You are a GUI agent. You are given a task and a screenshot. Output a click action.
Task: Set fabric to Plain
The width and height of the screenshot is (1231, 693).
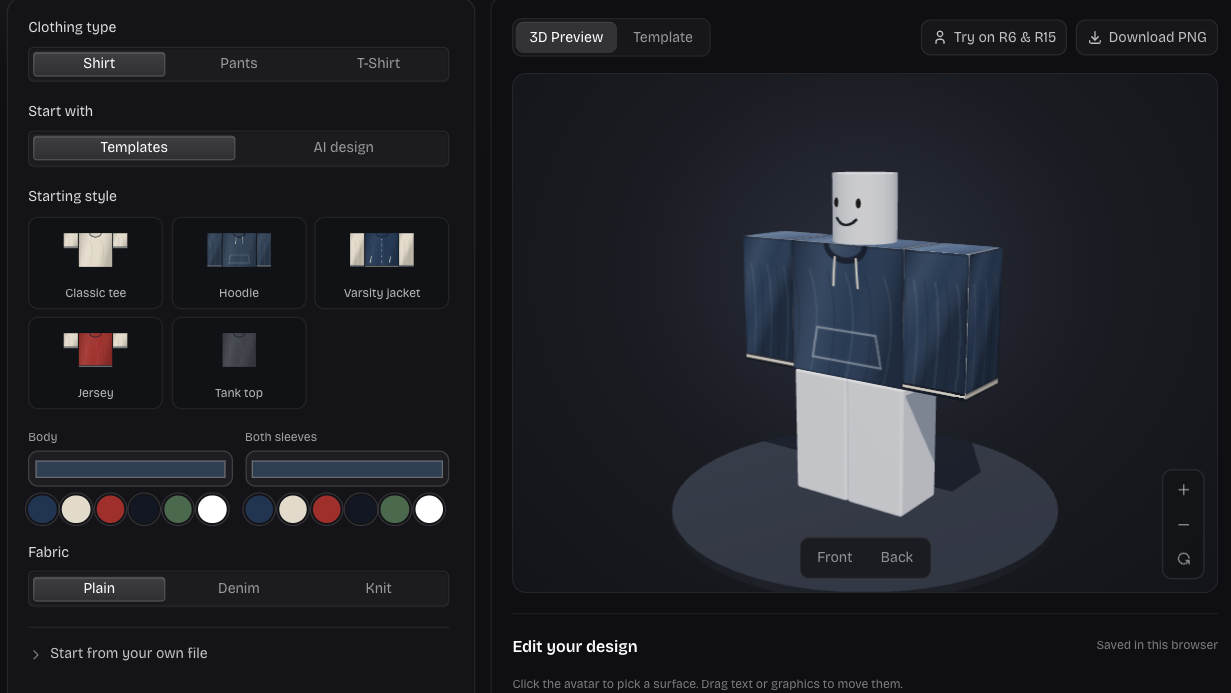click(x=99, y=588)
